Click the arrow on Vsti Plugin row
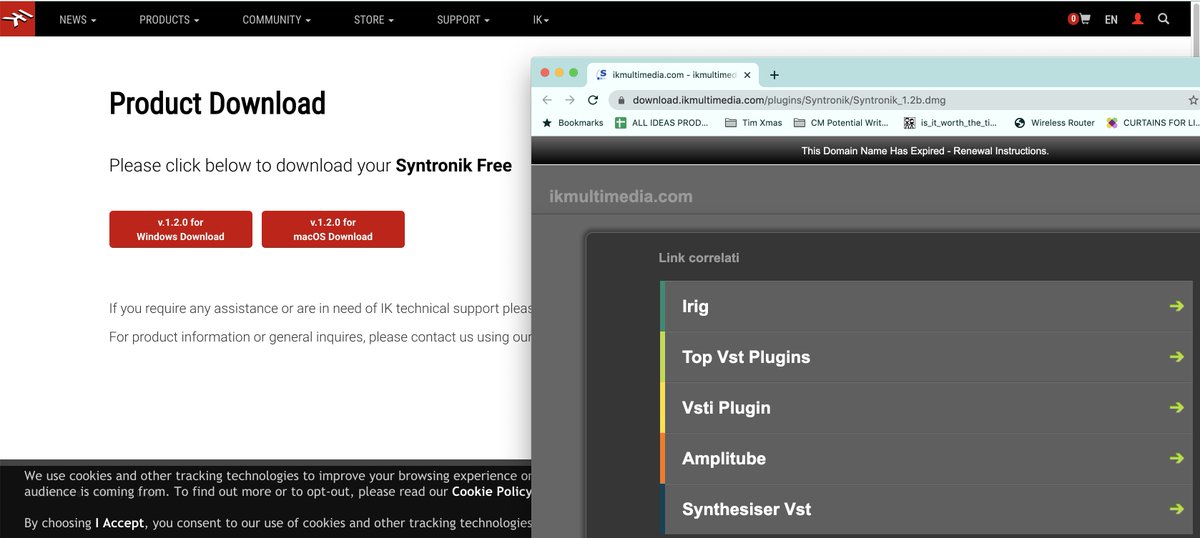This screenshot has width=1200, height=538. (x=1176, y=408)
